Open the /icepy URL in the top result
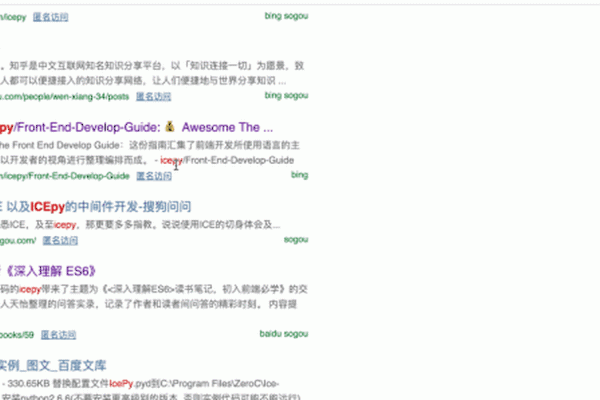The image size is (600, 400). click(x=12, y=17)
